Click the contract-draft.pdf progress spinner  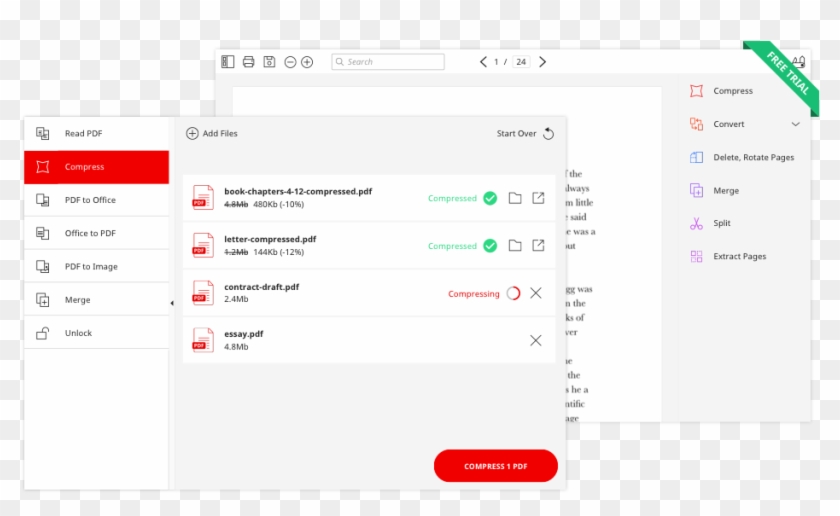[x=513, y=293]
